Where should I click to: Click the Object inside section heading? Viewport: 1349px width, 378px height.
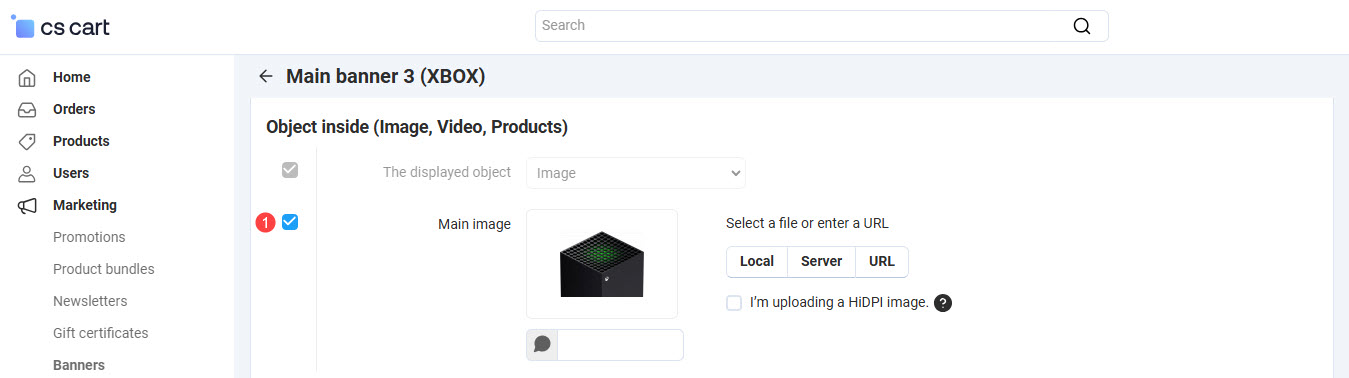(417, 127)
